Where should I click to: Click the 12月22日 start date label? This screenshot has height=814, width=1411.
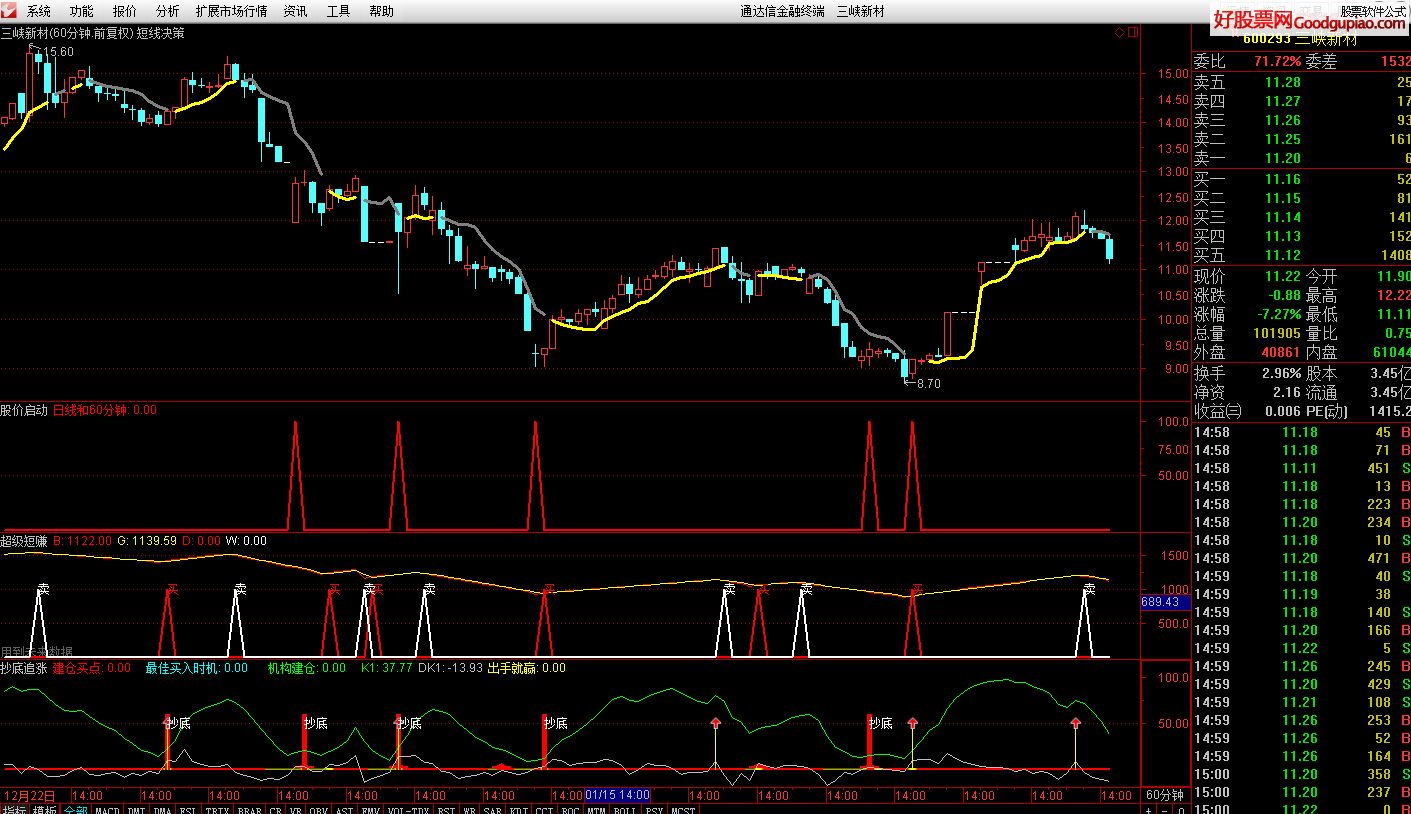click(x=29, y=795)
